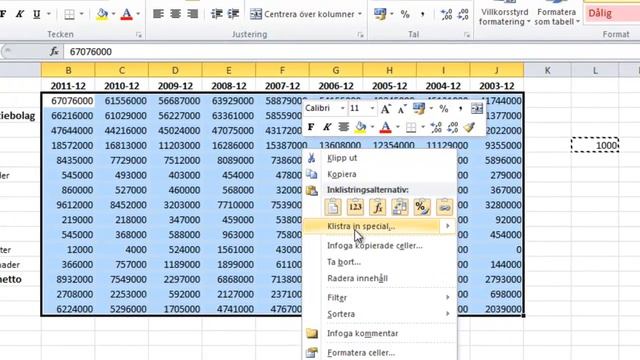The width and height of the screenshot is (640, 360).
Task: Select the Dålig cell style
Action: (612, 13)
